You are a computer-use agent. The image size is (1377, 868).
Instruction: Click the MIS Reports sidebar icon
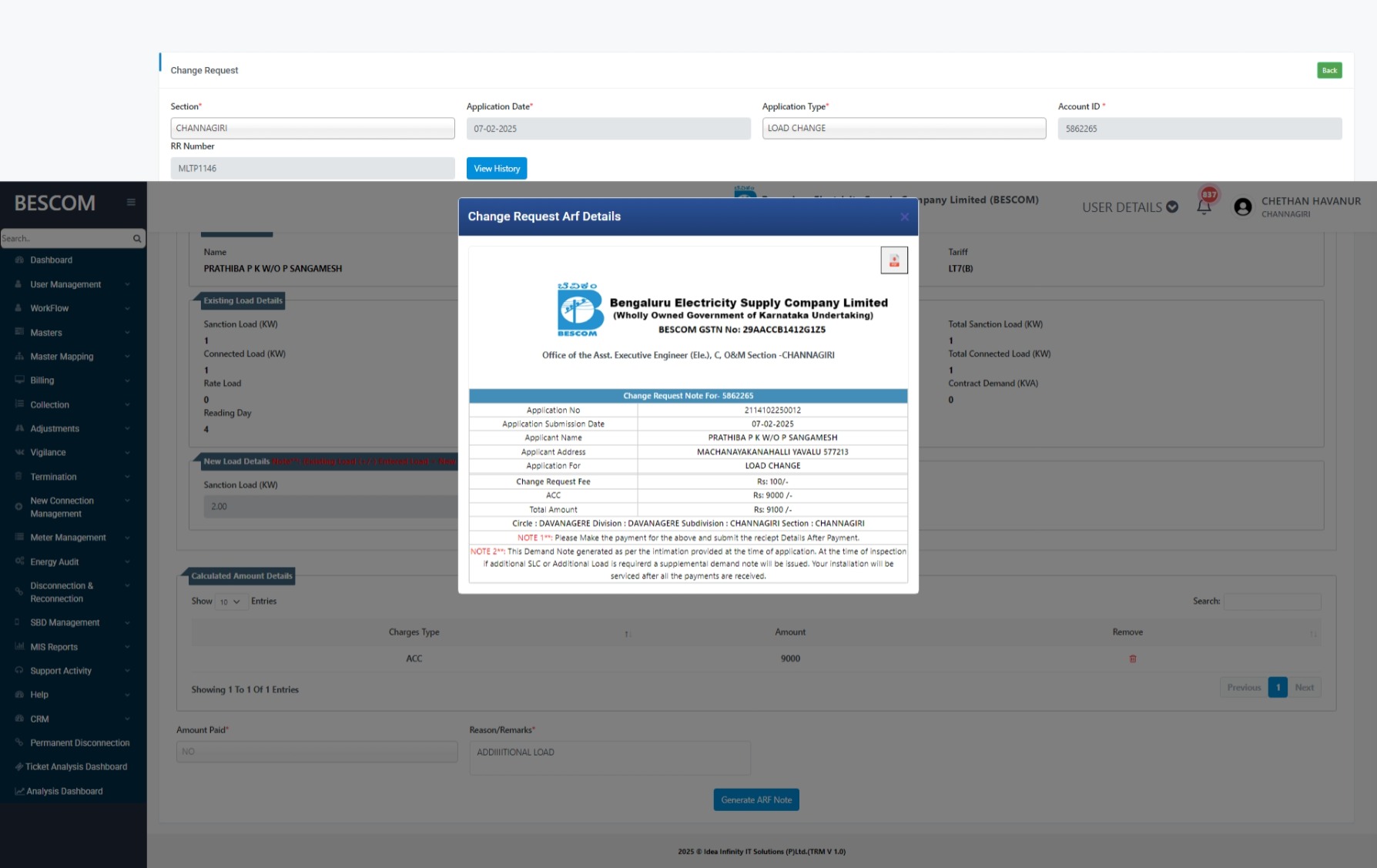[19, 647]
